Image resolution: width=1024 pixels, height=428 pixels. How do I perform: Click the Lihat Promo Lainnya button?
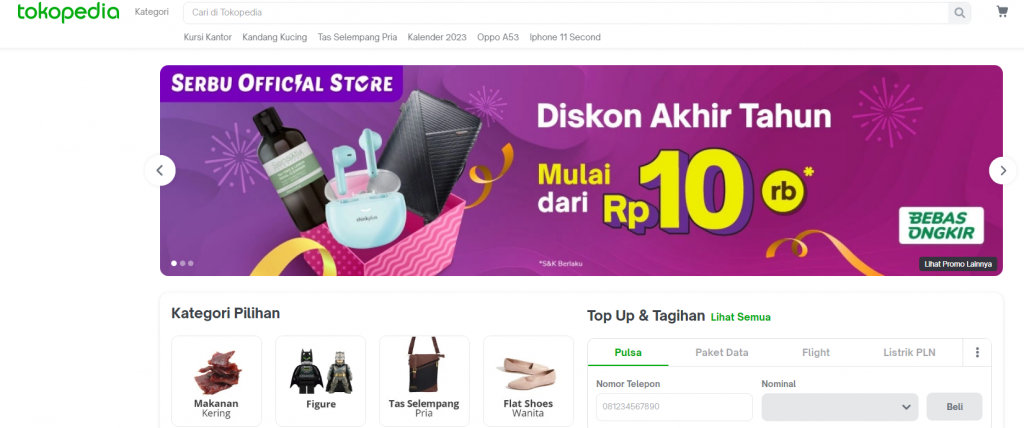pos(958,264)
